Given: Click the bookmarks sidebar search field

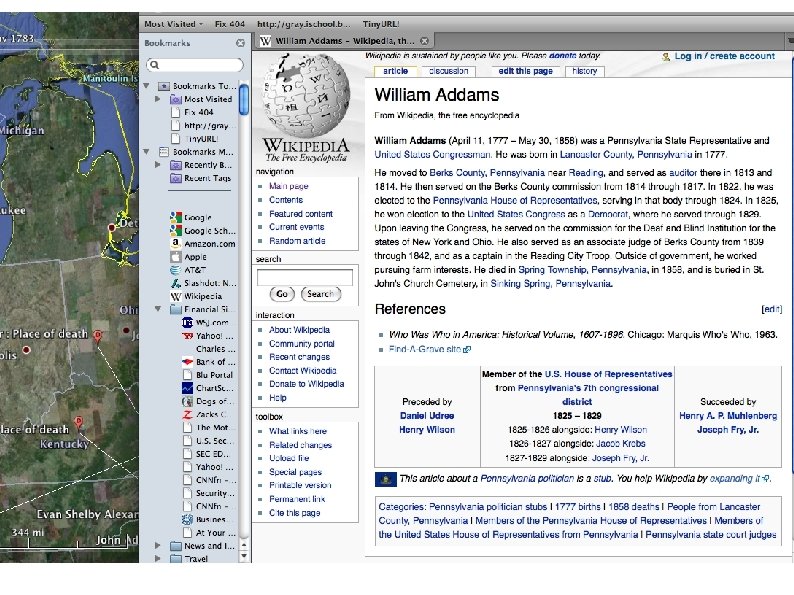Looking at the screenshot, I should click(195, 65).
